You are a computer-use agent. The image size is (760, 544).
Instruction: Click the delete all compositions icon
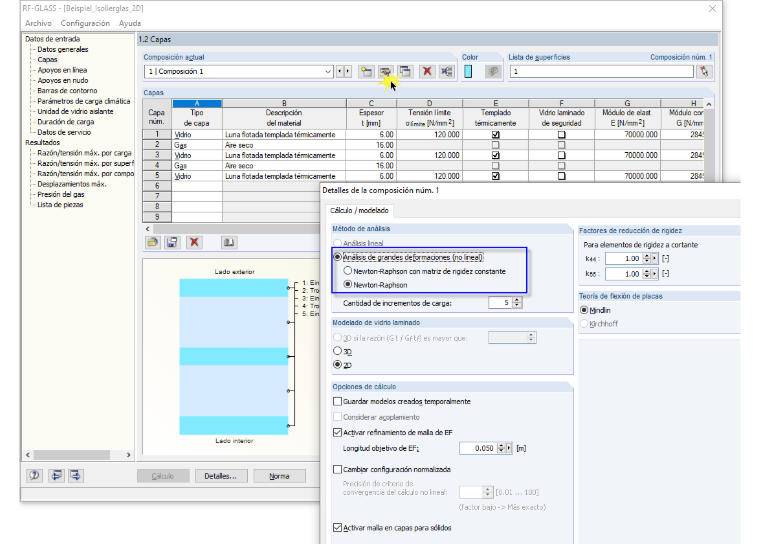(x=446, y=72)
